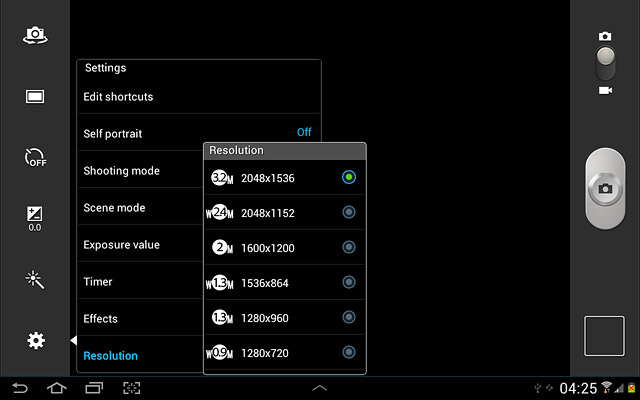Viewport: 640px width, 400px height.
Task: Select the 2048x1152 resolution radio button
Action: pos(349,212)
